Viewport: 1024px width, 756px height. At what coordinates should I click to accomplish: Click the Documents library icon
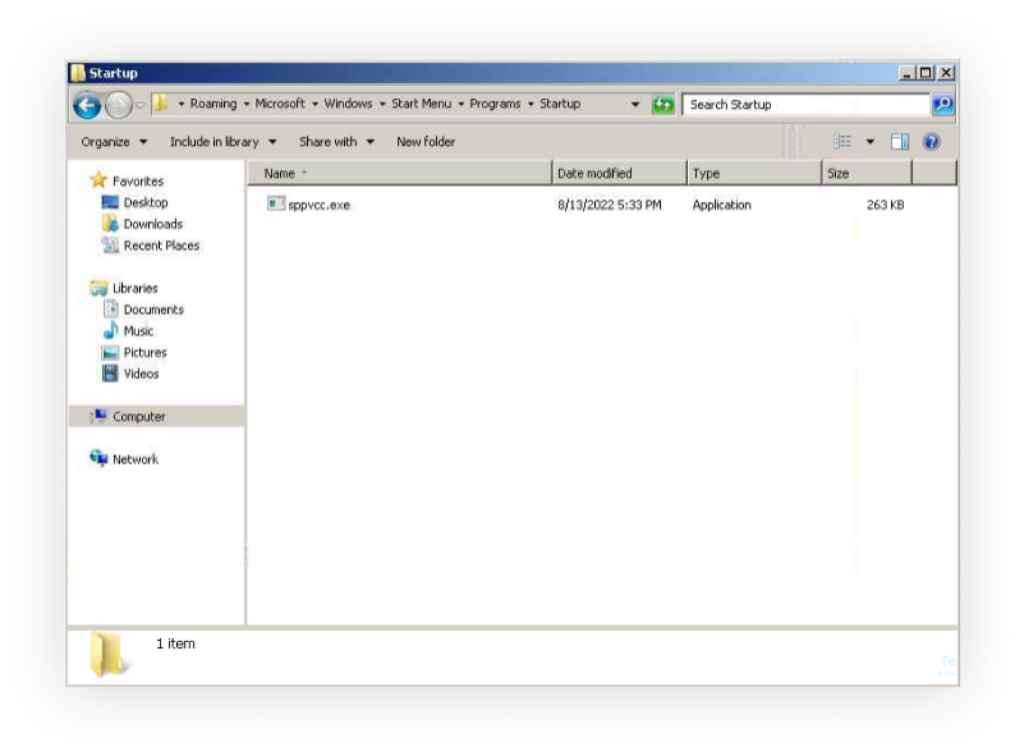pos(111,308)
